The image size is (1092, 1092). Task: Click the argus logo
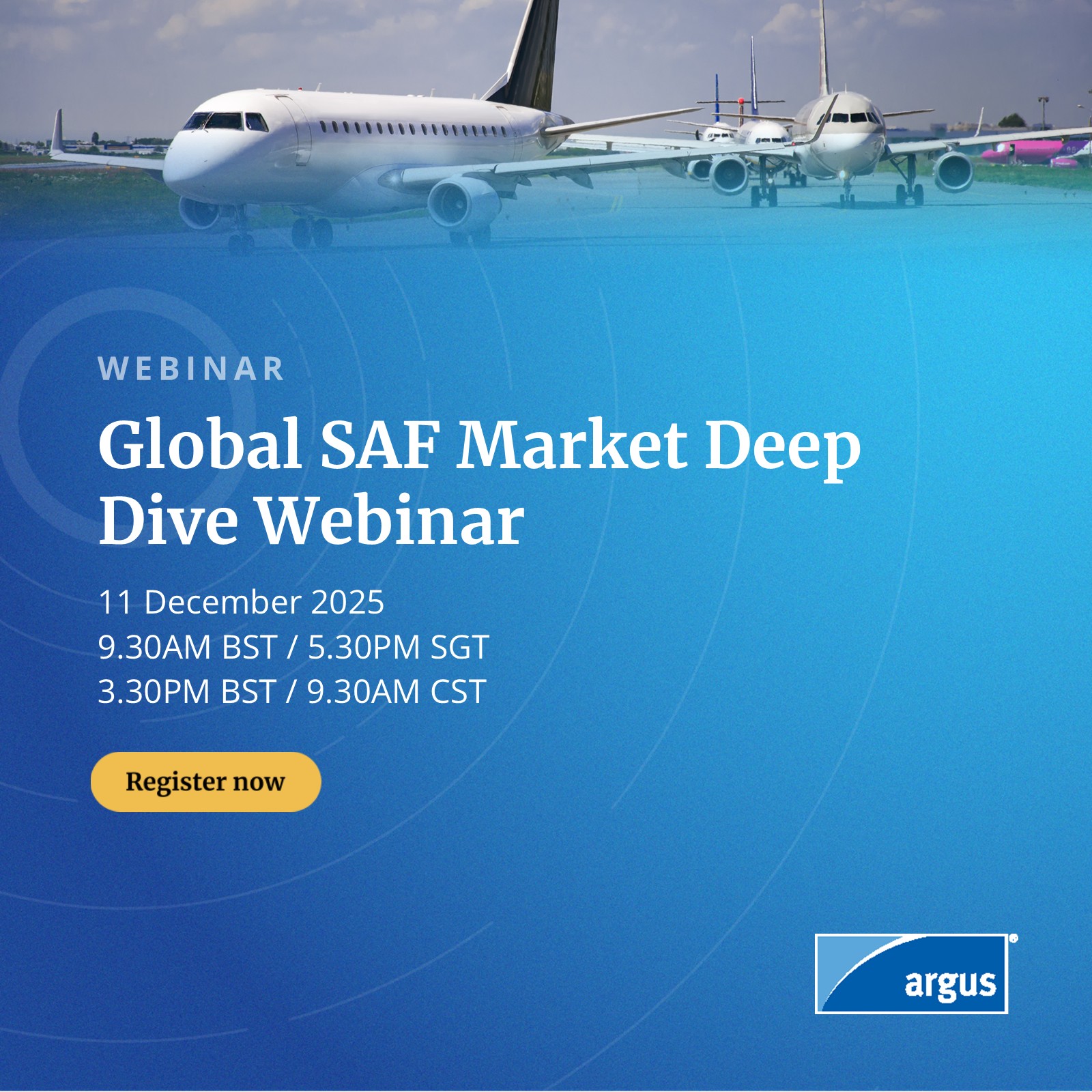tap(912, 974)
